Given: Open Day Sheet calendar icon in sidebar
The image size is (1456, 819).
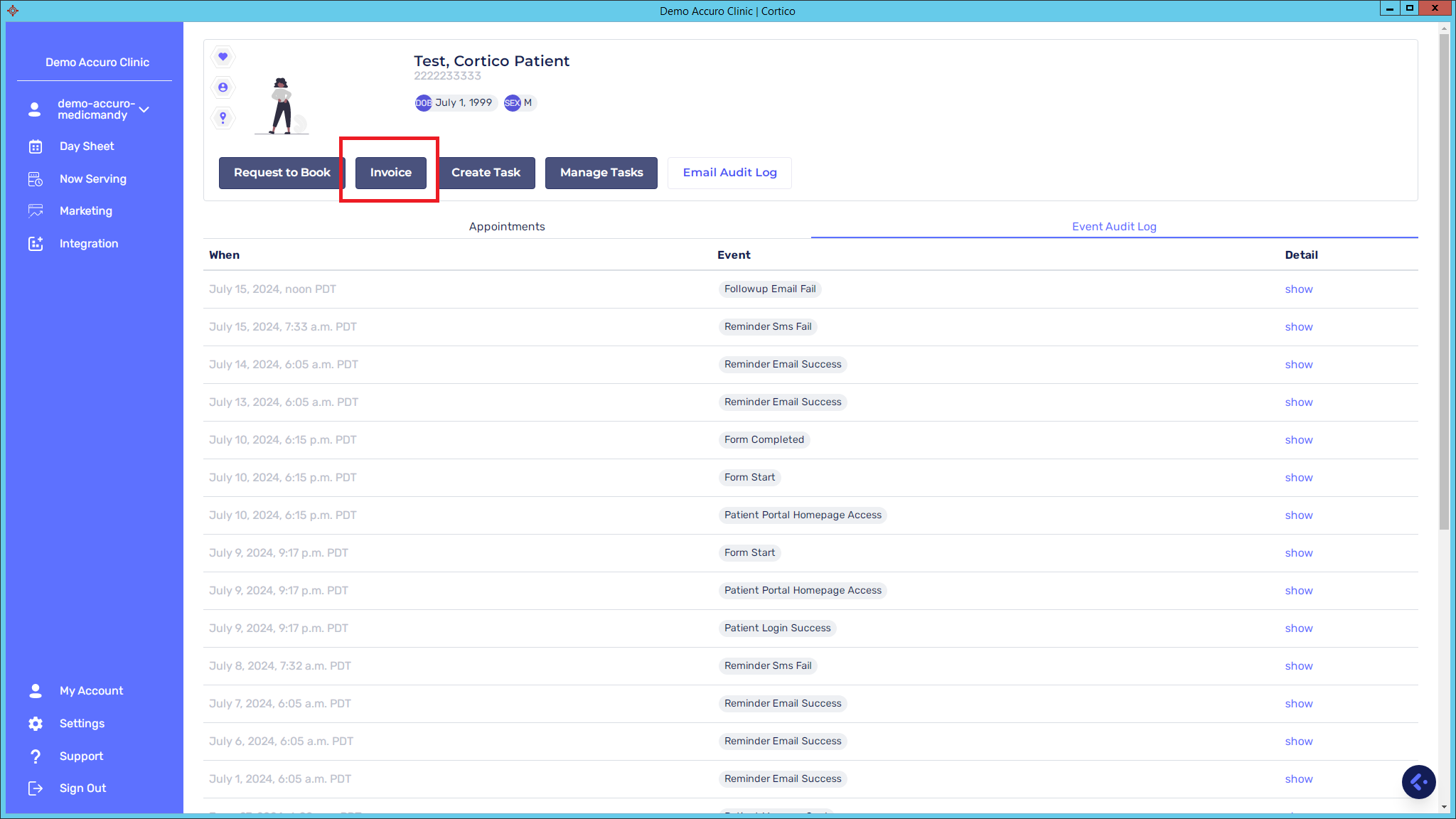Looking at the screenshot, I should (x=36, y=146).
